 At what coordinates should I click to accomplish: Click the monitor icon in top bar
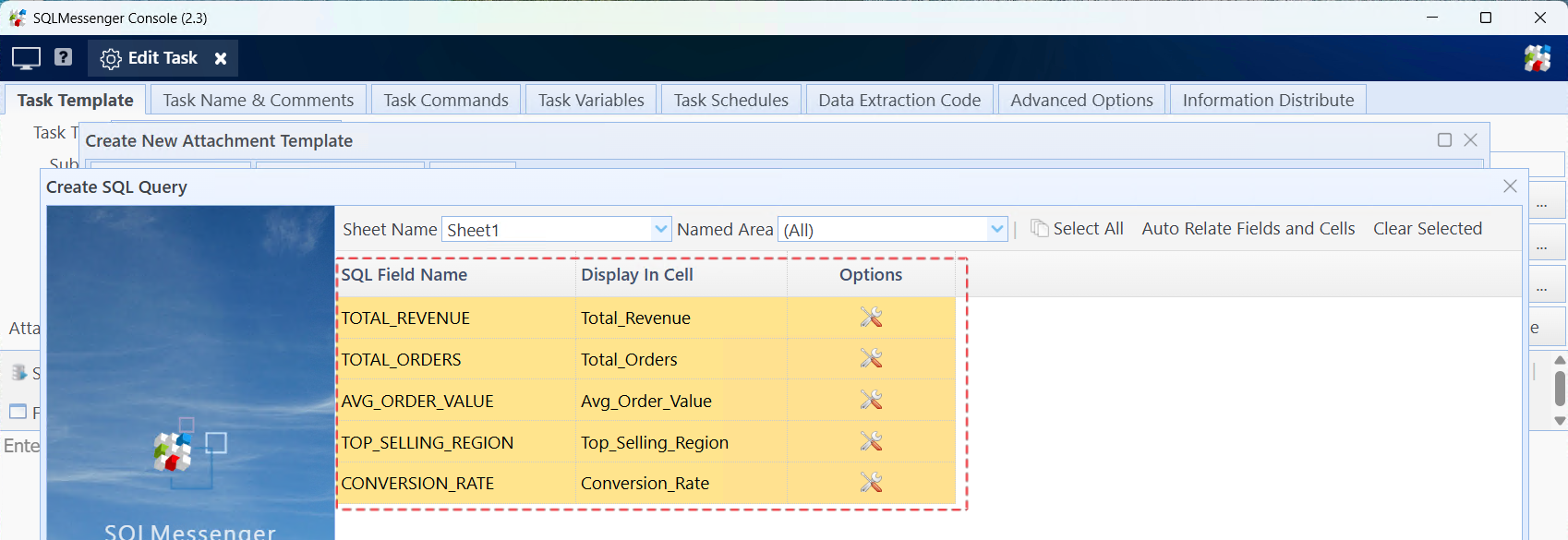[x=26, y=58]
